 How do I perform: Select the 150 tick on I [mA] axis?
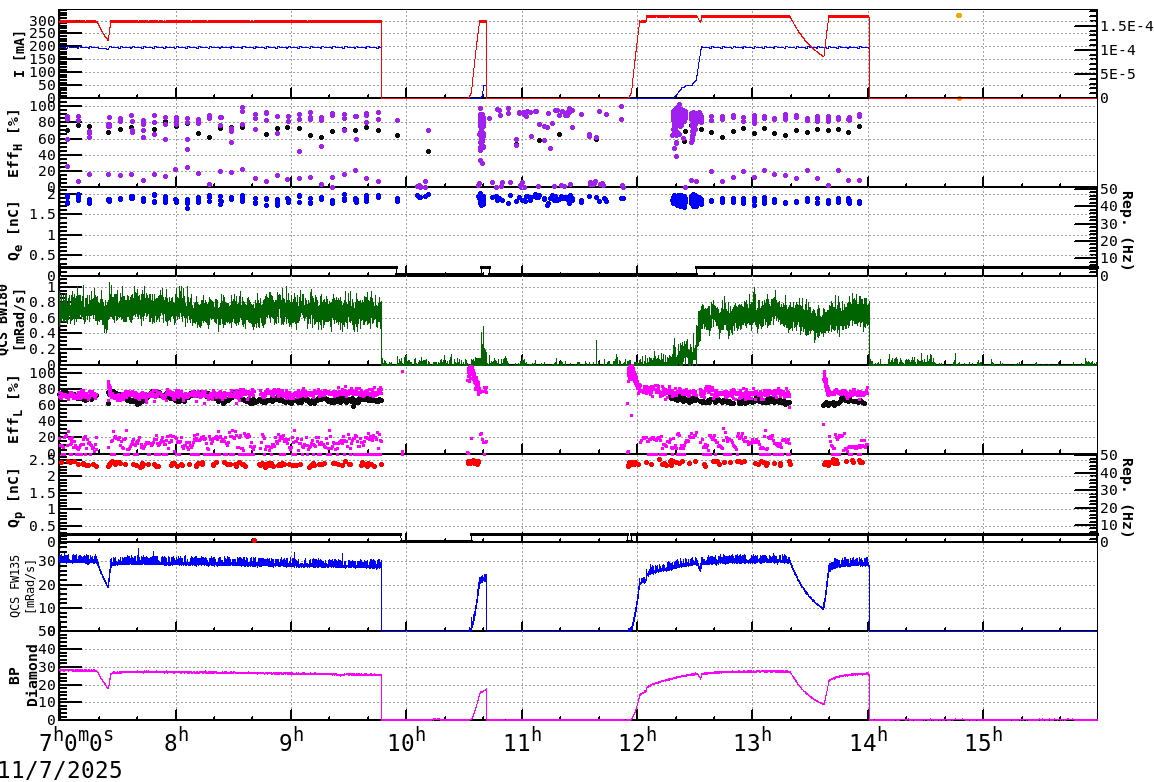click(x=43, y=60)
